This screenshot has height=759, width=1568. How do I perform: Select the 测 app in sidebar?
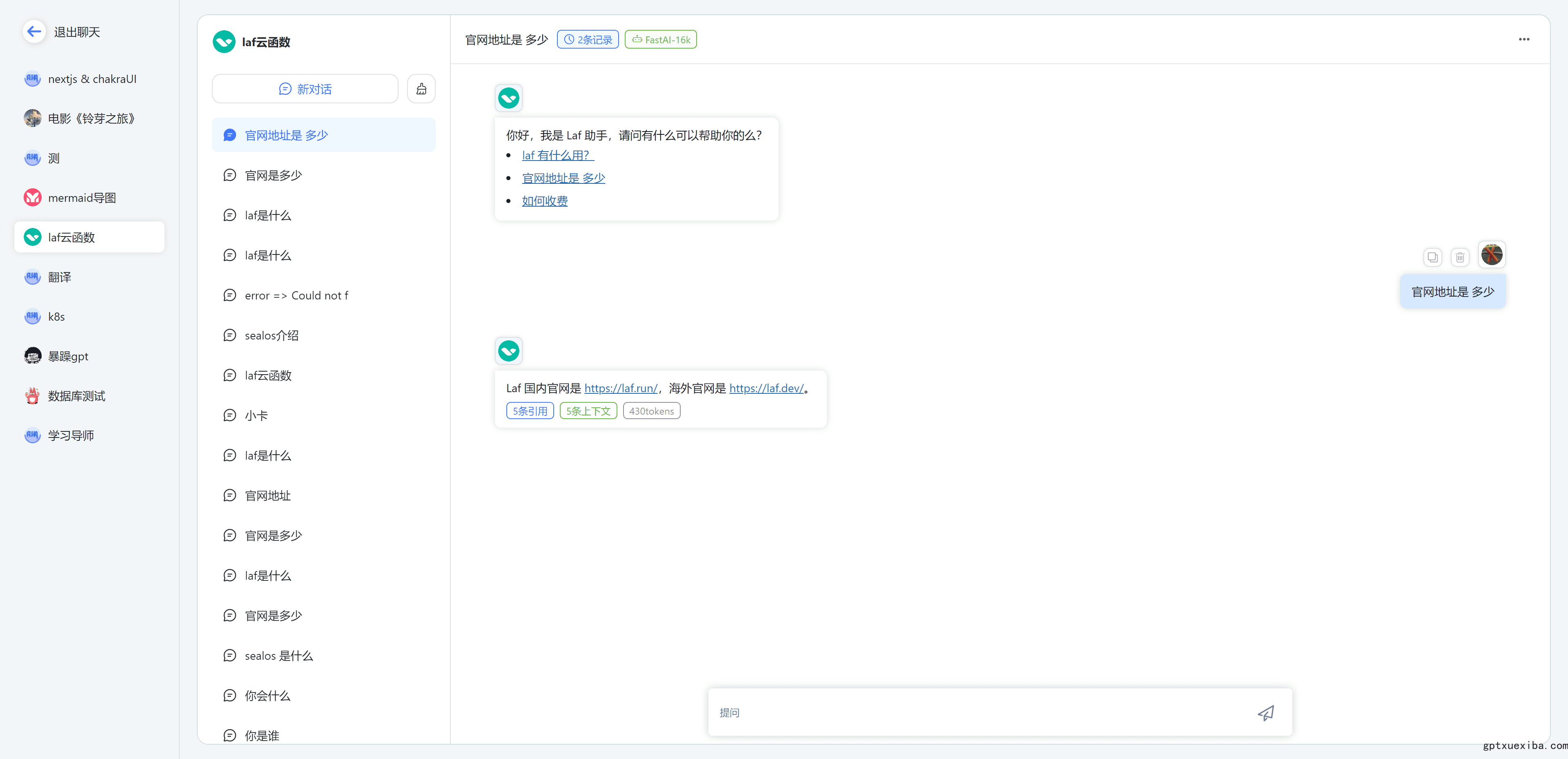(x=89, y=158)
